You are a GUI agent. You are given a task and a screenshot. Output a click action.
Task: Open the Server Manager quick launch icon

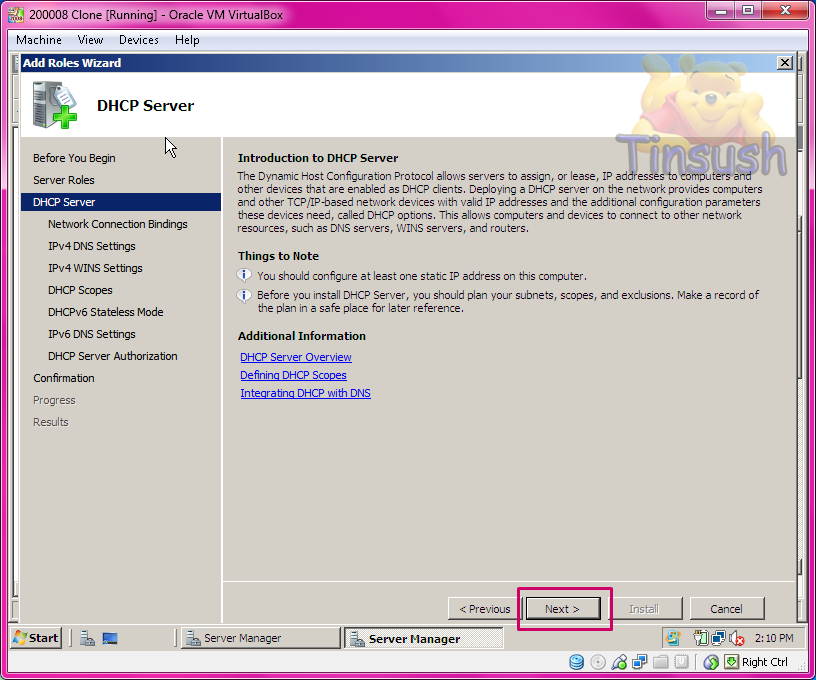[87, 638]
